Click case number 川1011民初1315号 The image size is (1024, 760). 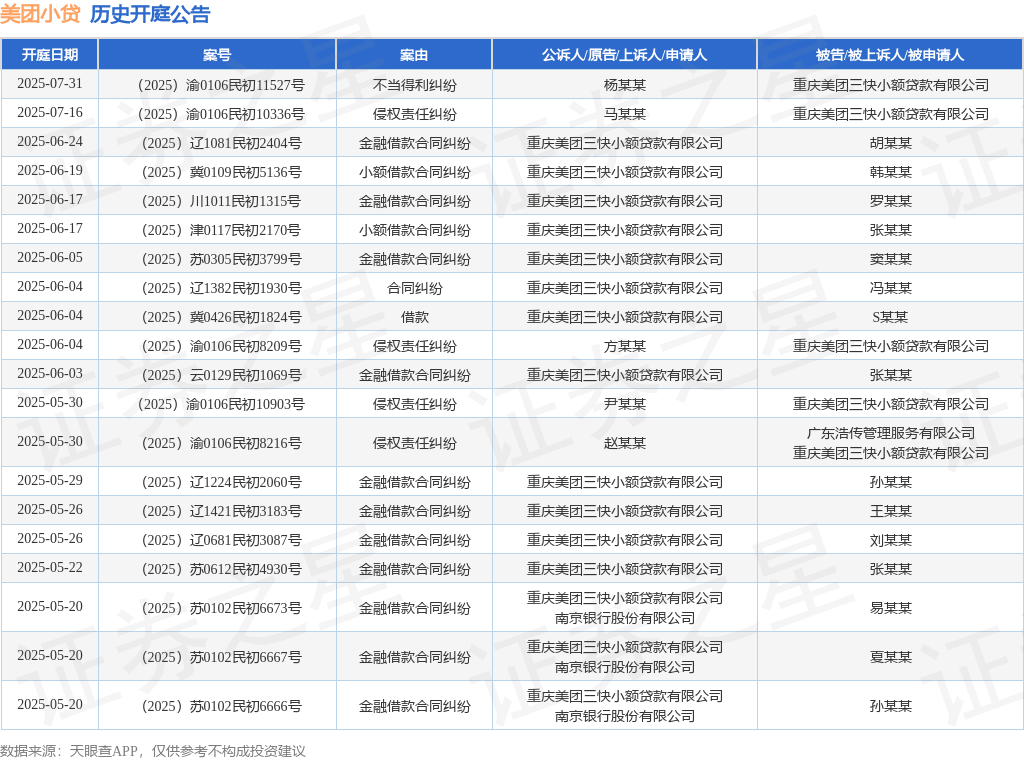tap(221, 201)
